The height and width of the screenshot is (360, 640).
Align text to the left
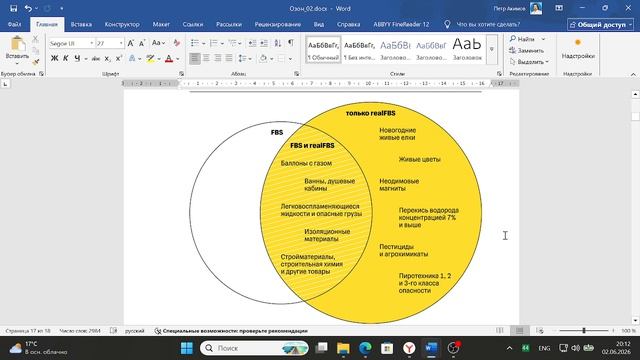pos(195,58)
